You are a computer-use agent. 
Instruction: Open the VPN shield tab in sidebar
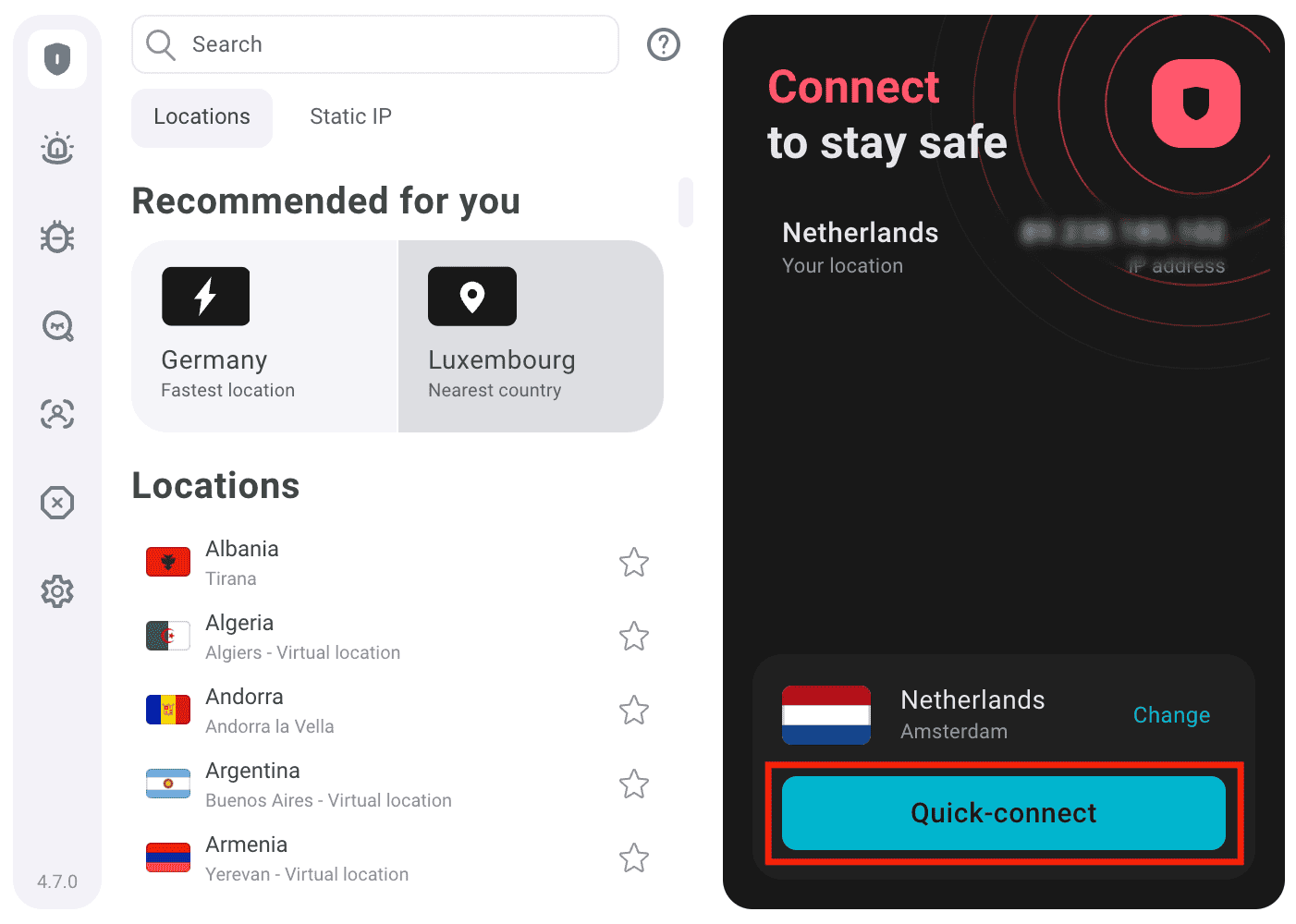coord(57,59)
